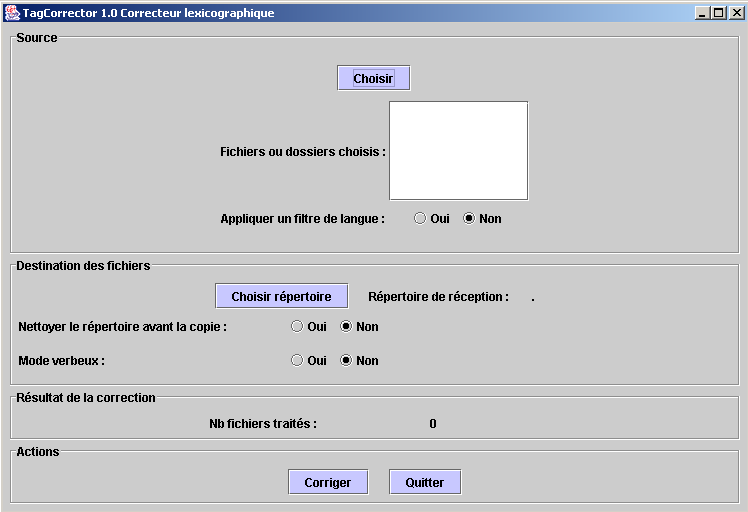This screenshot has height=512, width=748.
Task: Maximize the TagCorrector window
Action: 718,13
